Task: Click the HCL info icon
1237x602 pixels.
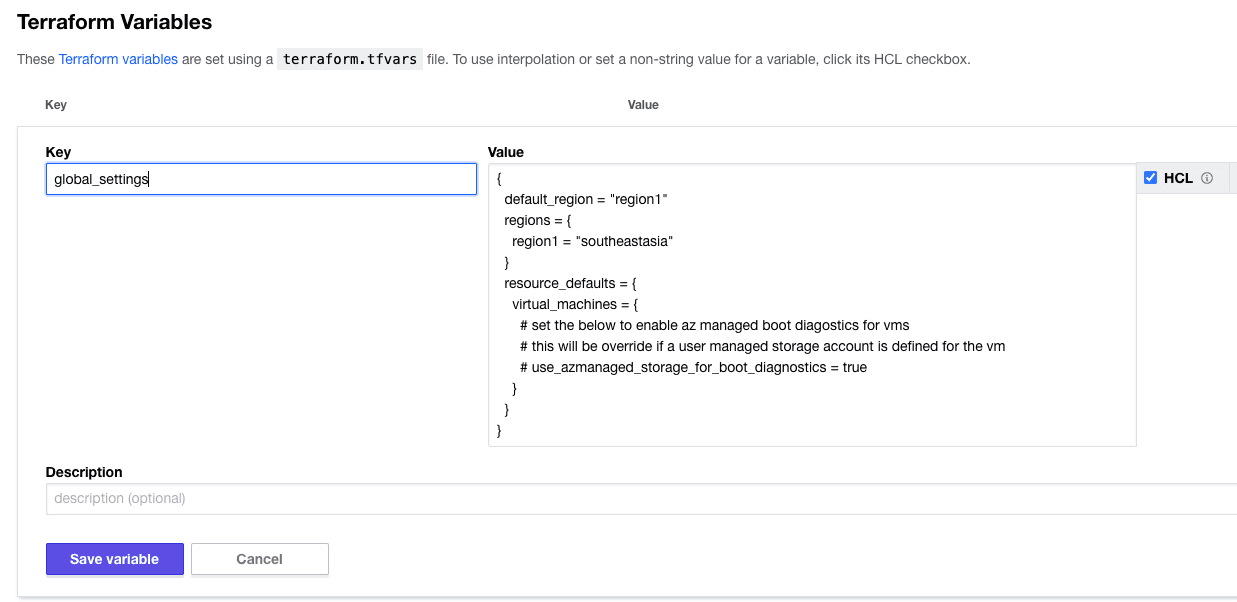Action: coord(1207,178)
